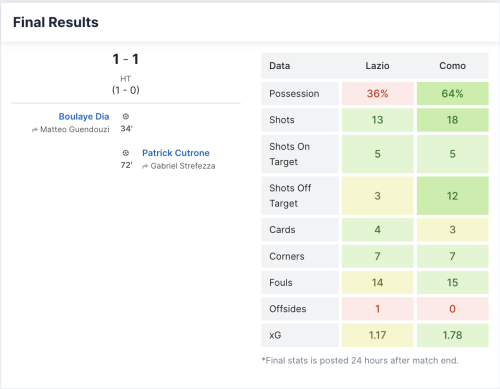Click the goal icon beside Patrick Cutrone
Image resolution: width=500 pixels, height=389 pixels.
(x=126, y=153)
